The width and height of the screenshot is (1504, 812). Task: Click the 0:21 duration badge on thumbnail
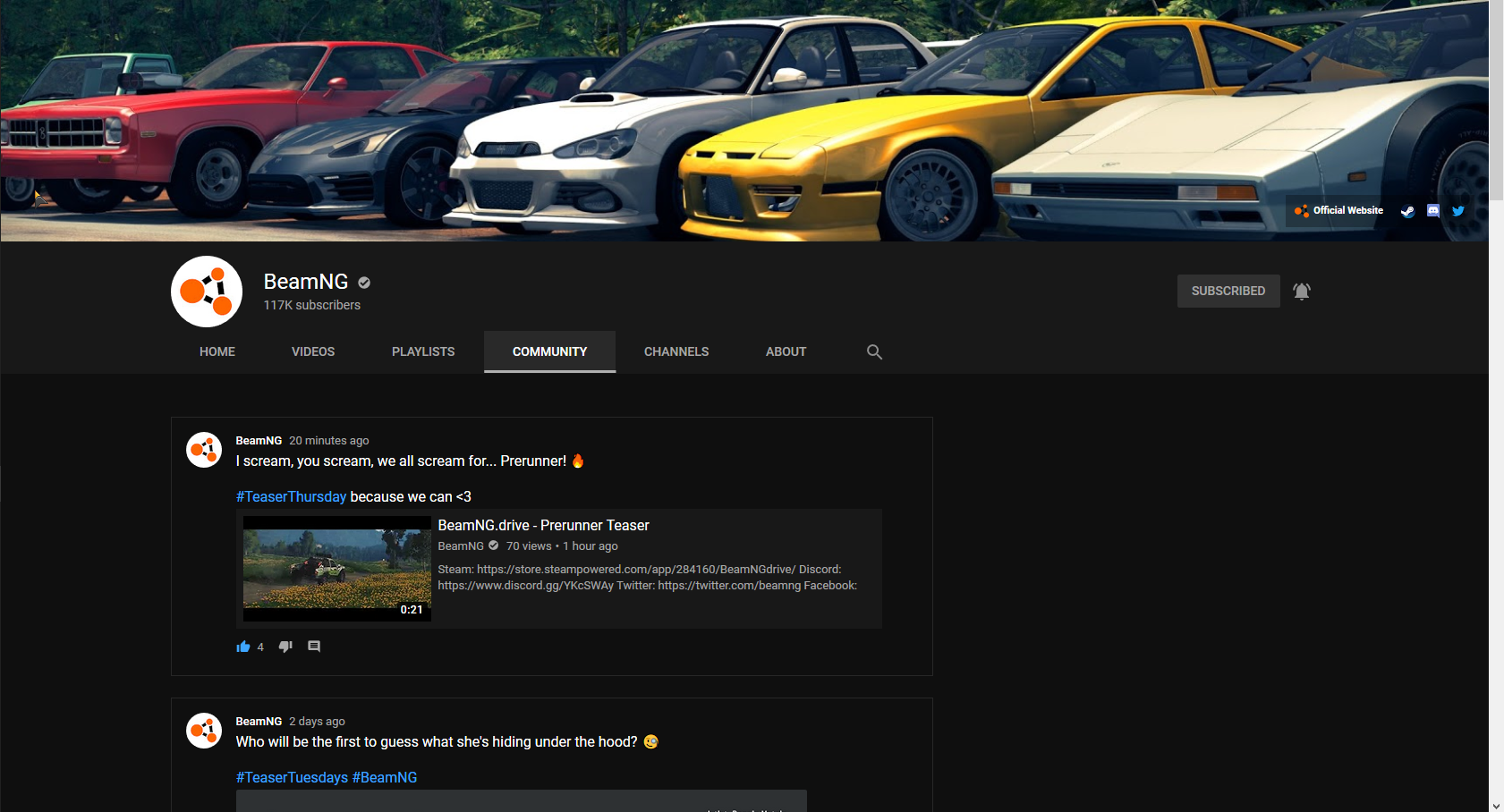click(412, 609)
